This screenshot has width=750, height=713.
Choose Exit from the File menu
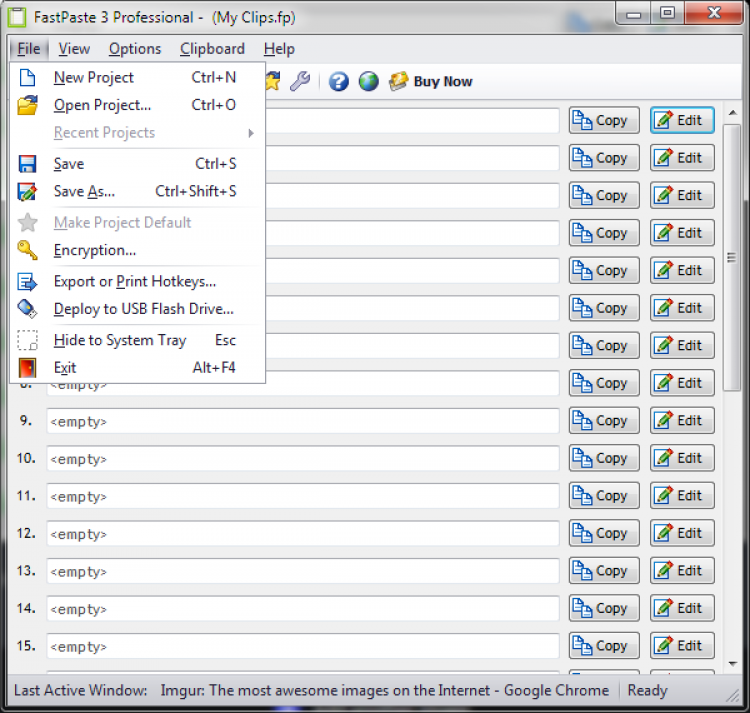pos(137,368)
